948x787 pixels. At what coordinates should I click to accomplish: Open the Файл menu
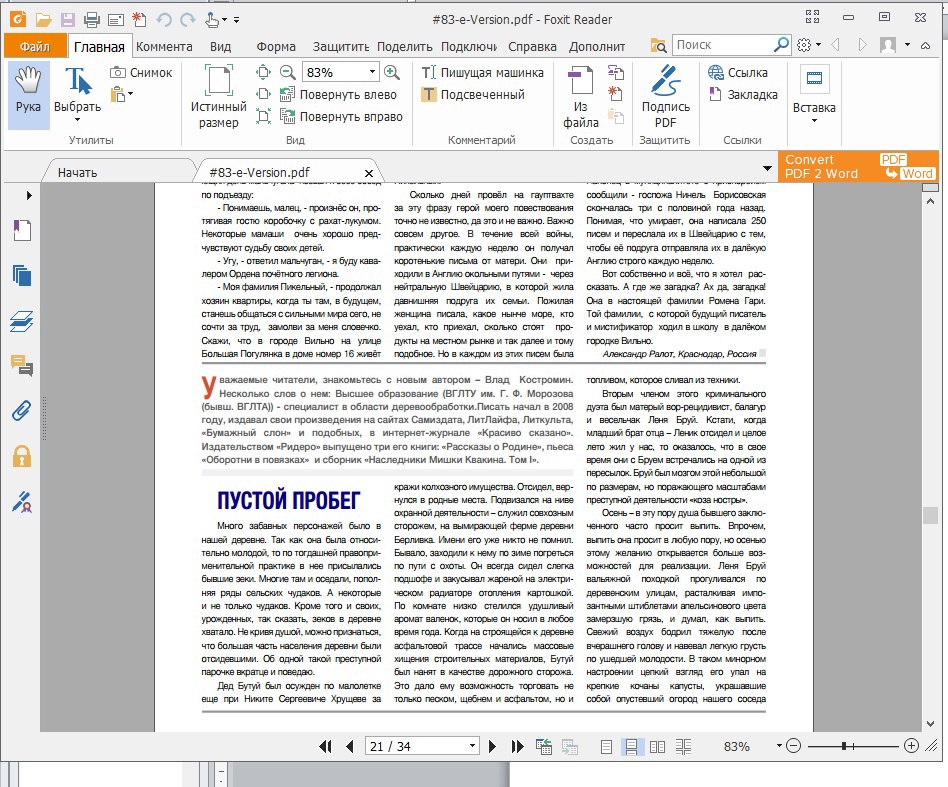tap(34, 46)
